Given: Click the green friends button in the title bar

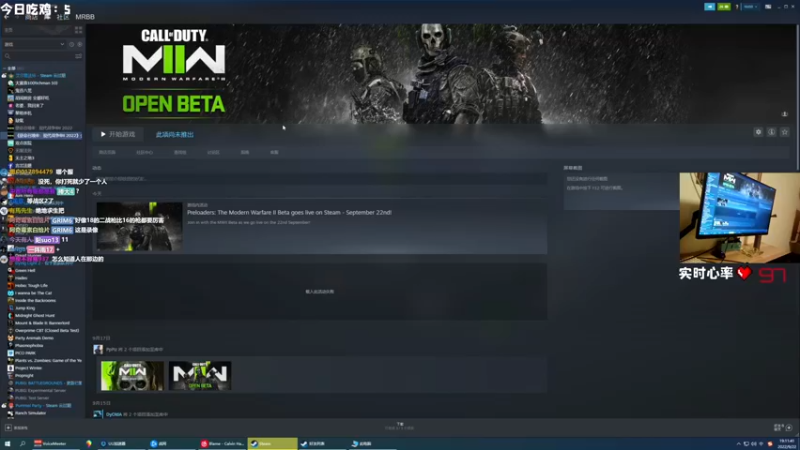Looking at the screenshot, I should coord(723,7).
